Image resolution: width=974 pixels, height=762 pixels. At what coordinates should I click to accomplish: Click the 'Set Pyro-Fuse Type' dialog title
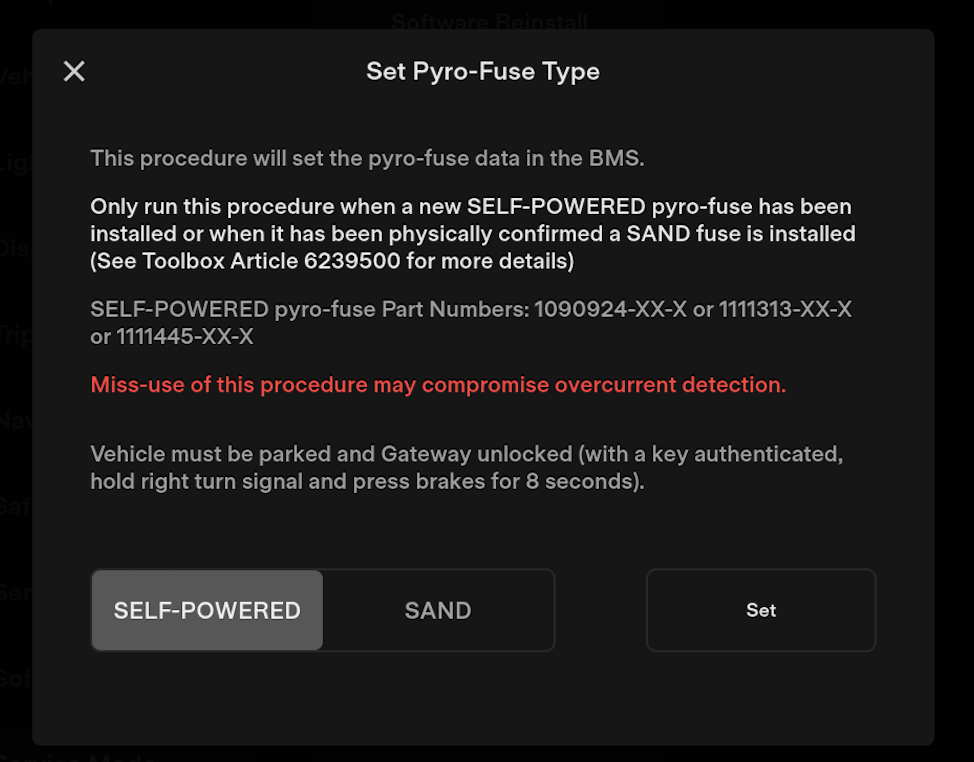483,72
